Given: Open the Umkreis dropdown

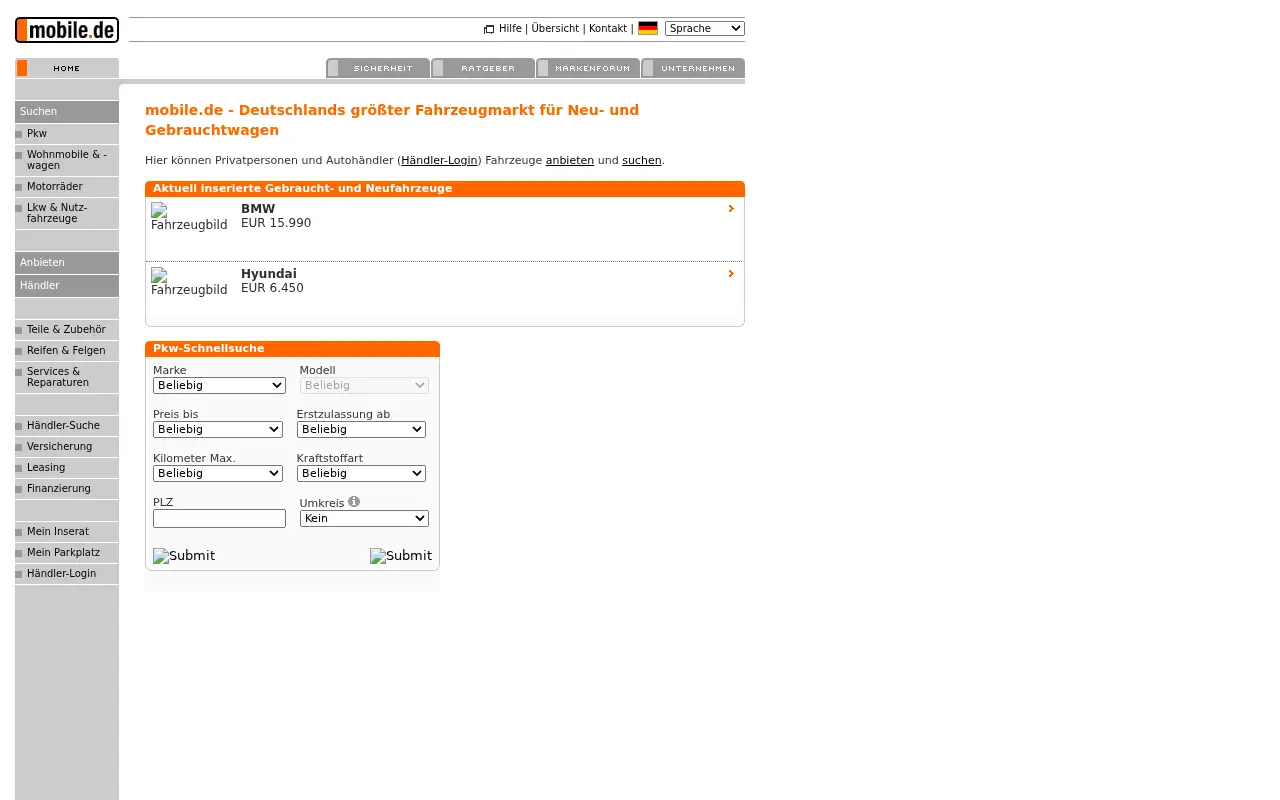Looking at the screenshot, I should pyautogui.click(x=364, y=518).
